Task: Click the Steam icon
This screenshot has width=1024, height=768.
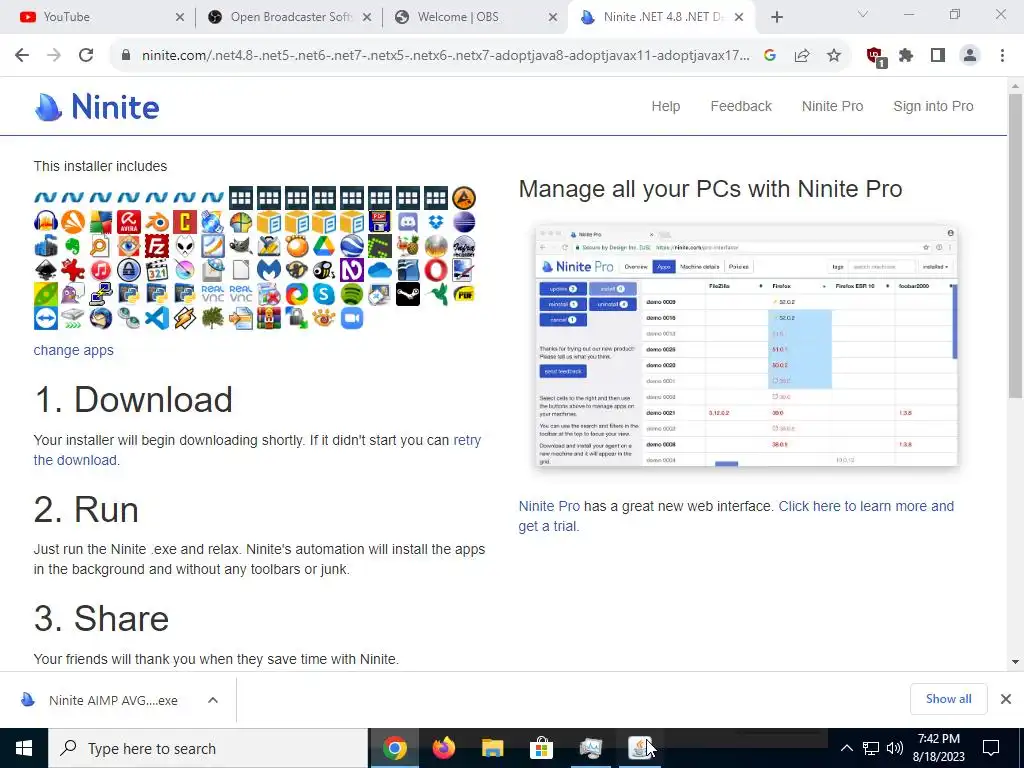Action: click(x=408, y=295)
